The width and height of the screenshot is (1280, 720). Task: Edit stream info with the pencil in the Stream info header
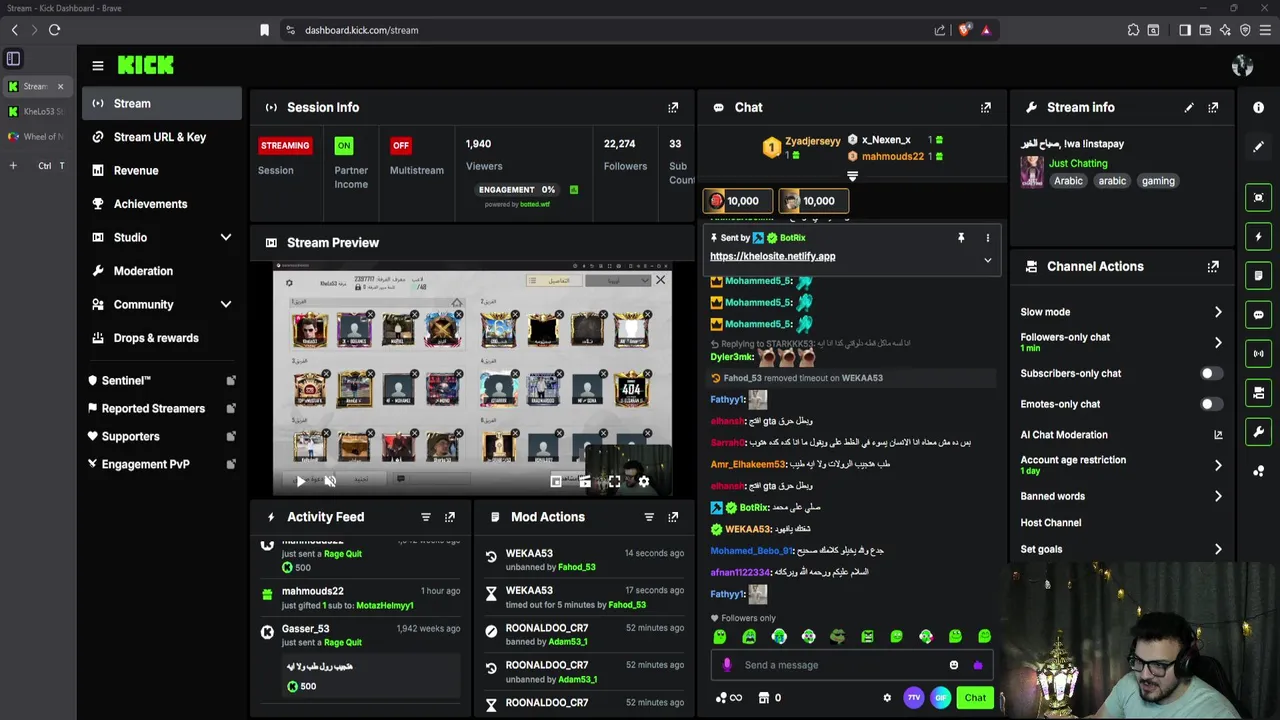pyautogui.click(x=1189, y=107)
